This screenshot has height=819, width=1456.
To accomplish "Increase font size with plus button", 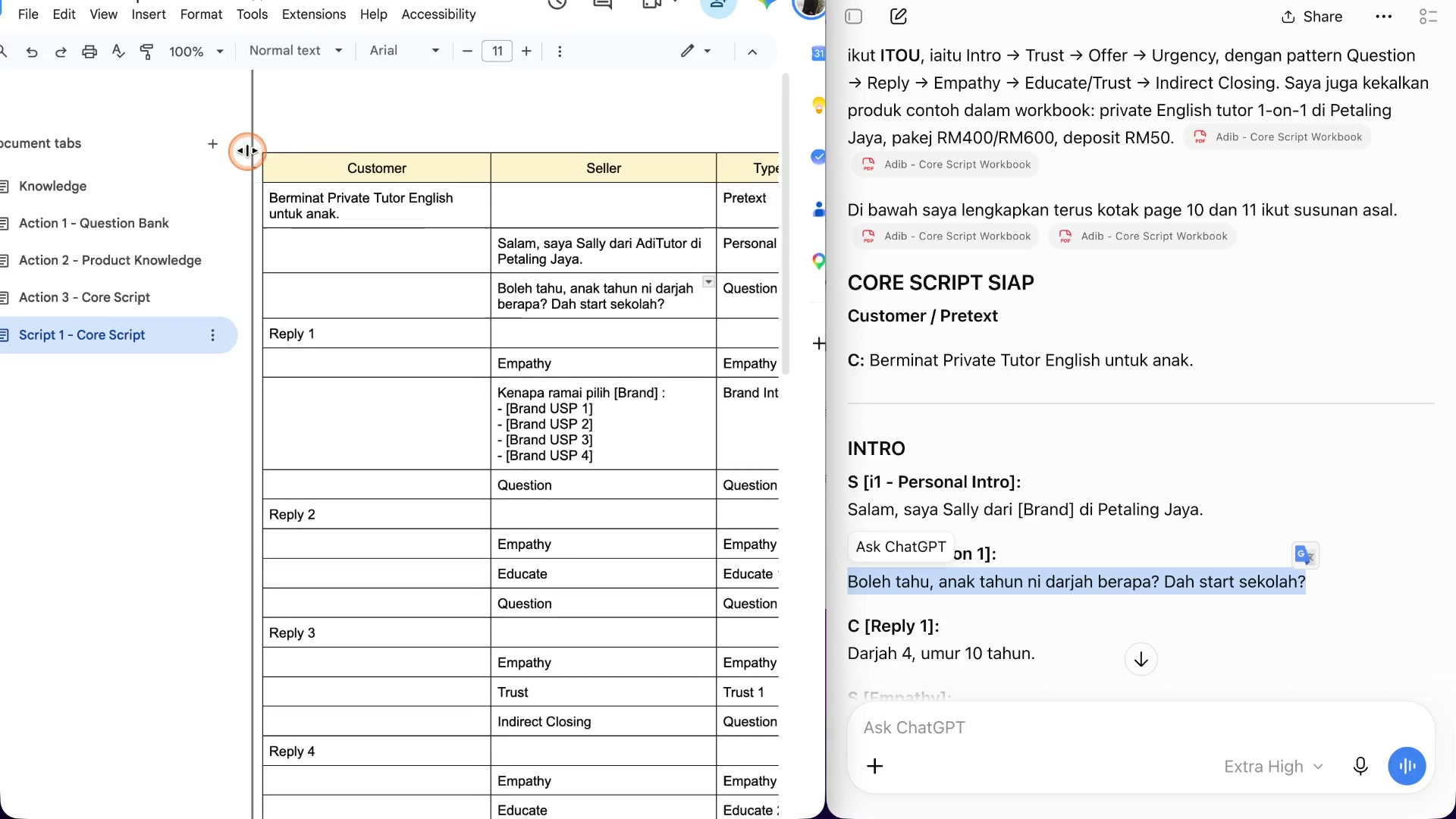I will 526,52.
